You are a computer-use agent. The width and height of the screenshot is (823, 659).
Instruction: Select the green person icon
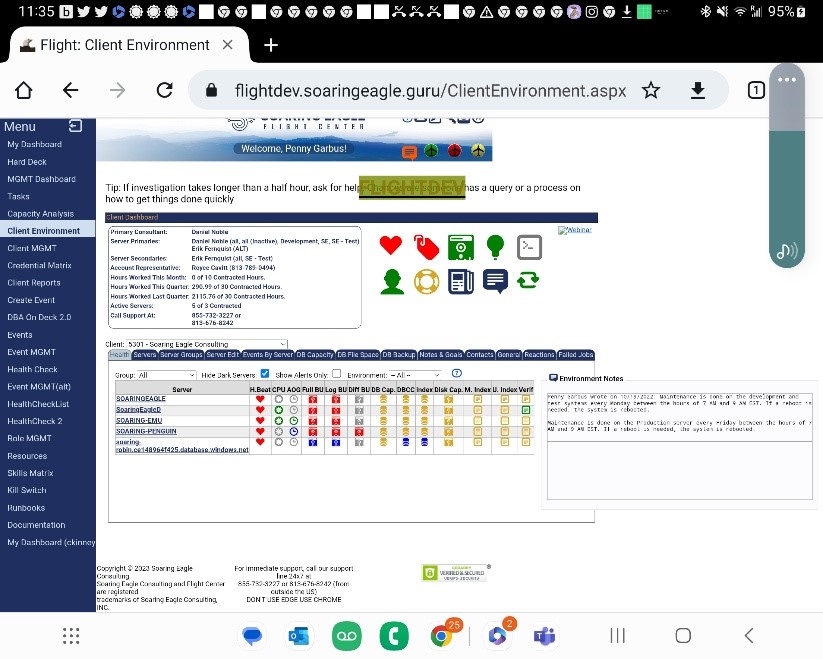[x=392, y=281]
